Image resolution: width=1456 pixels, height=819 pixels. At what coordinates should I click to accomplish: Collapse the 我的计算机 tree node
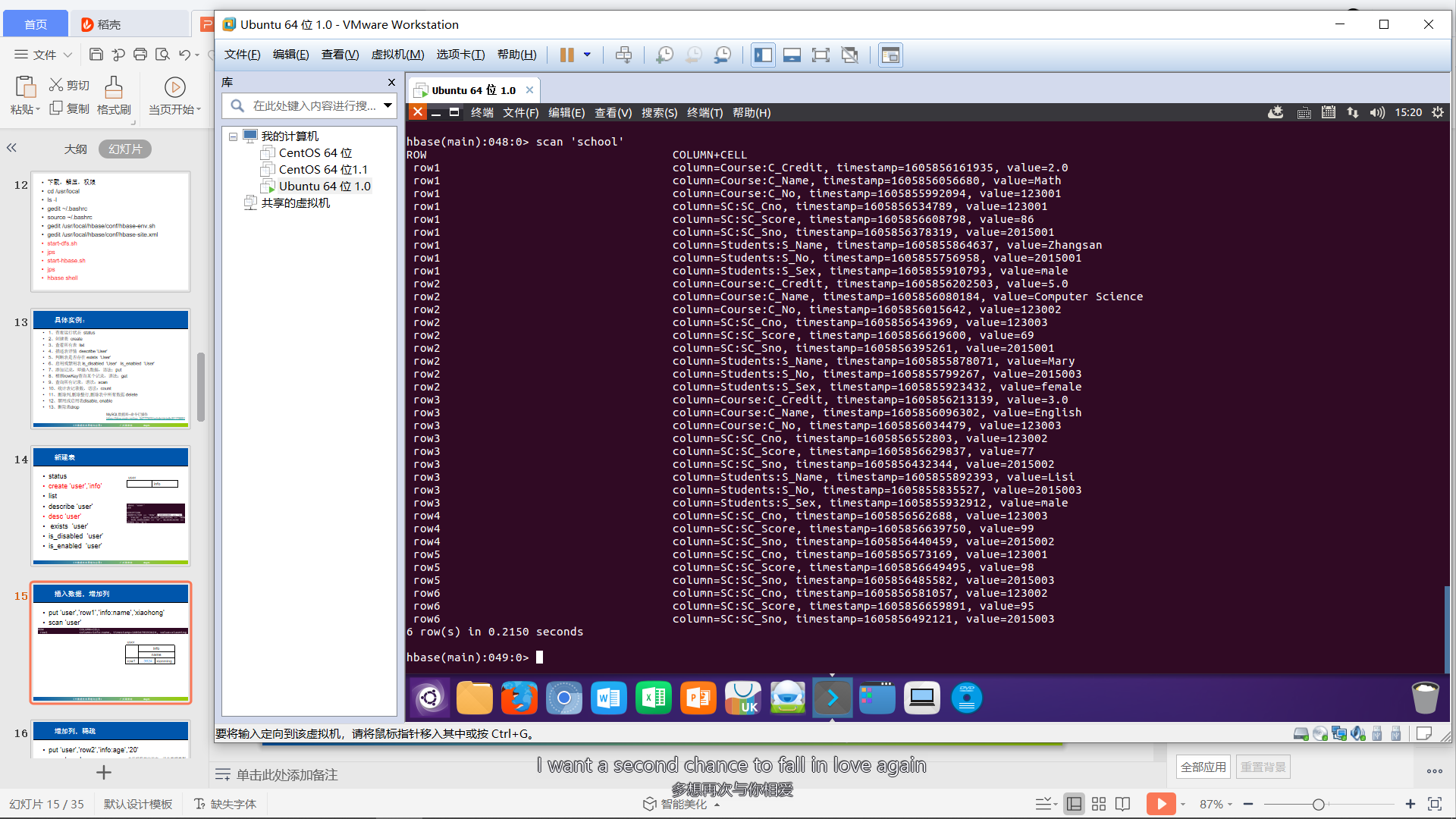(234, 136)
